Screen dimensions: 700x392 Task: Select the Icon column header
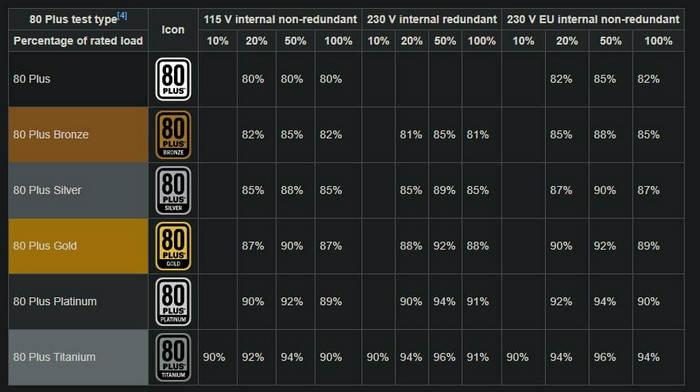(x=173, y=30)
